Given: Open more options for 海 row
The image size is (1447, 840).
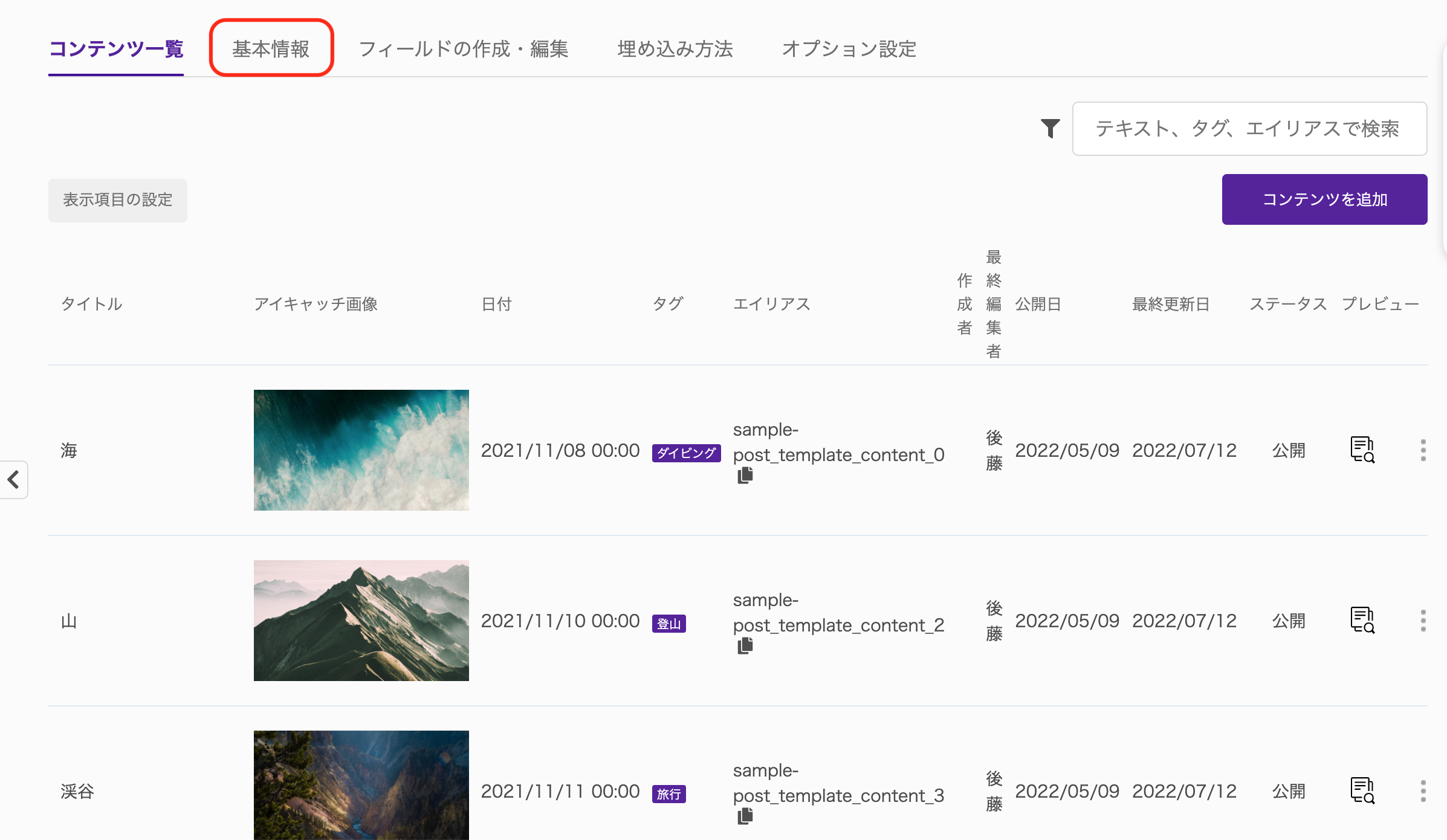Looking at the screenshot, I should 1423,450.
